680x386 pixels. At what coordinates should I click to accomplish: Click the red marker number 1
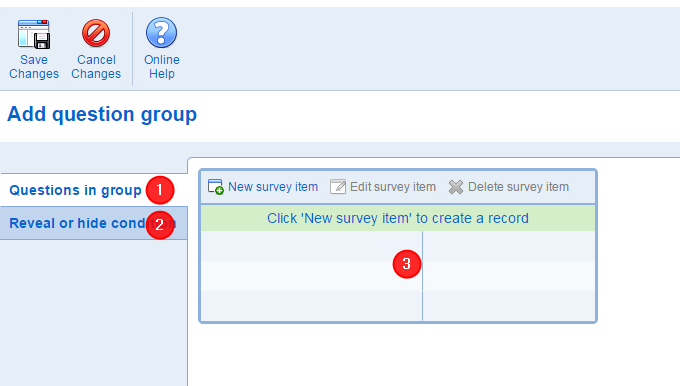point(160,190)
